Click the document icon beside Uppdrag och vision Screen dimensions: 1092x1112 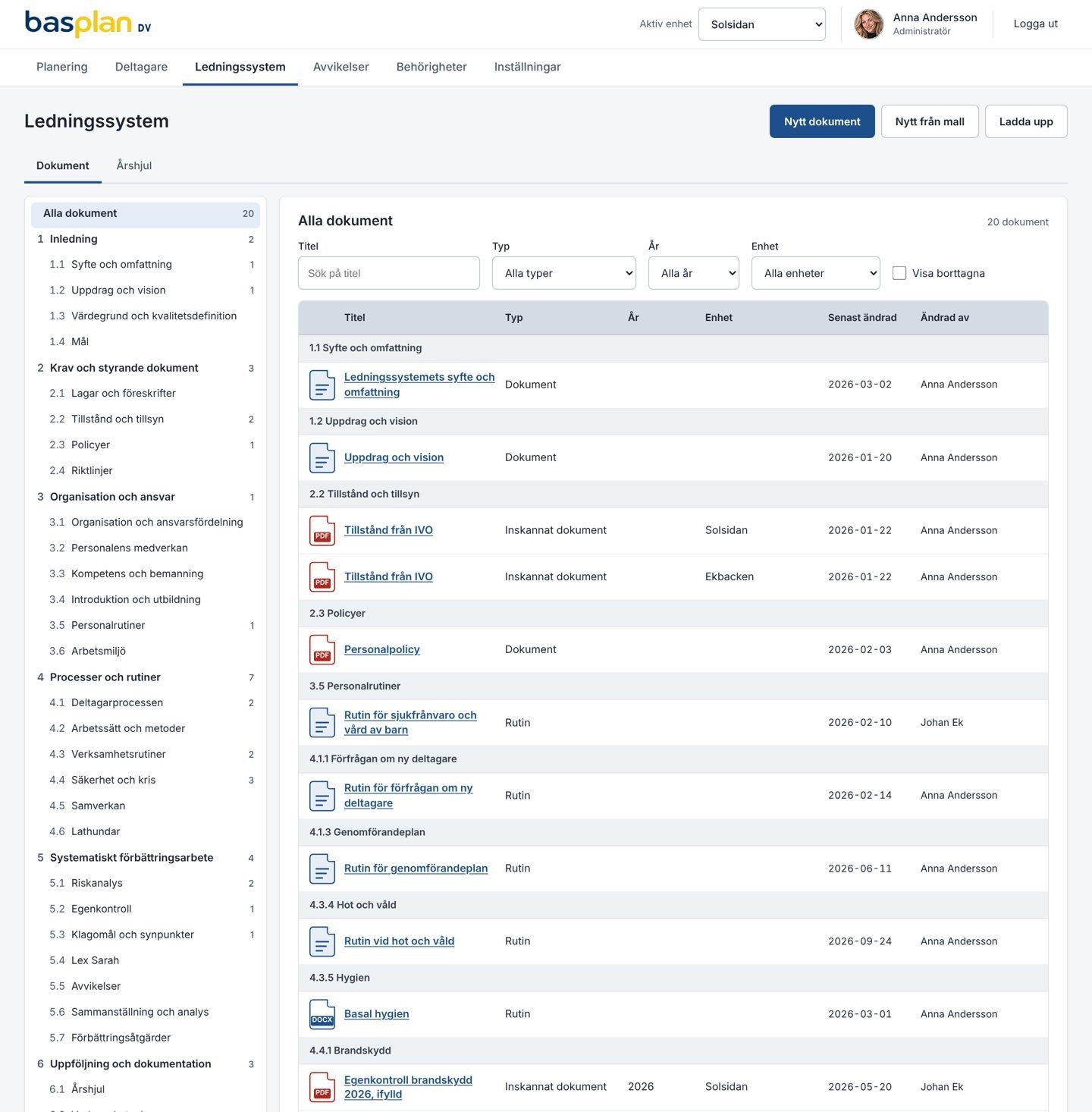click(322, 457)
